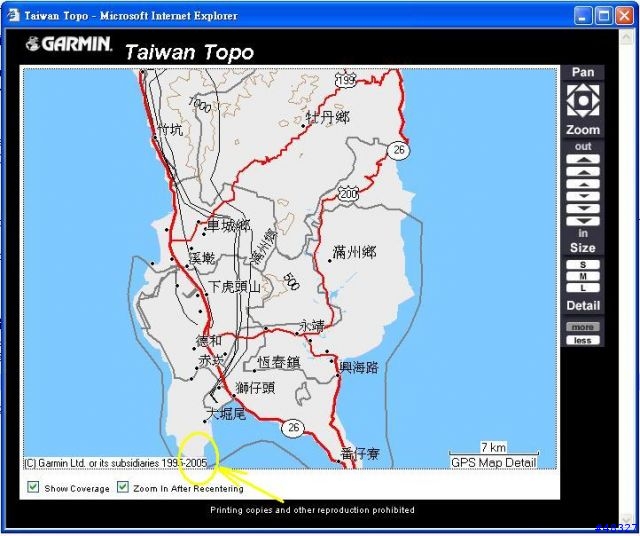The width and height of the screenshot is (640, 536).
Task: Click the 大堀尾 label on the map
Action: click(226, 414)
